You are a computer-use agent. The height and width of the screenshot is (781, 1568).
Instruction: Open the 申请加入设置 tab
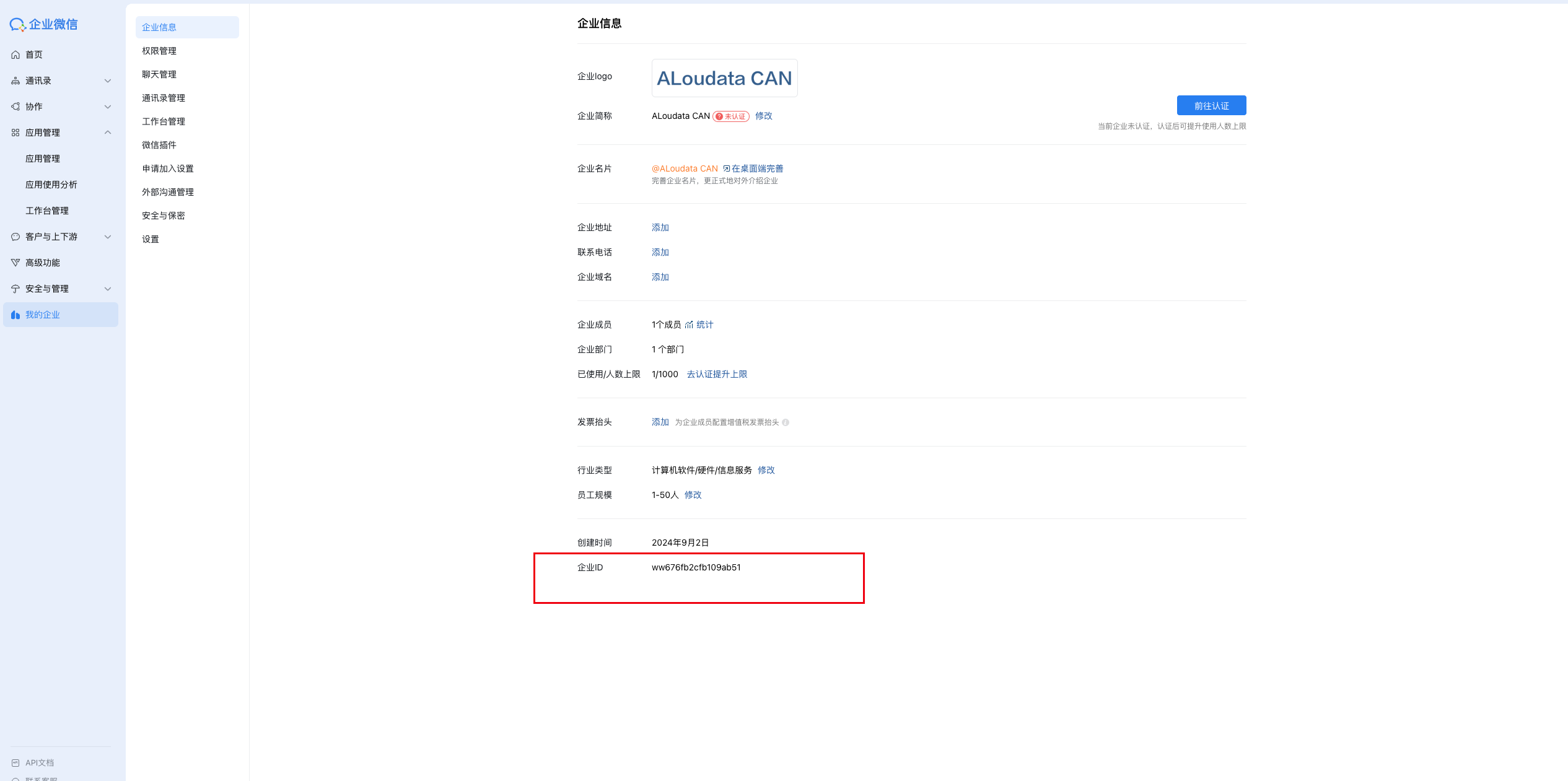pyautogui.click(x=187, y=169)
